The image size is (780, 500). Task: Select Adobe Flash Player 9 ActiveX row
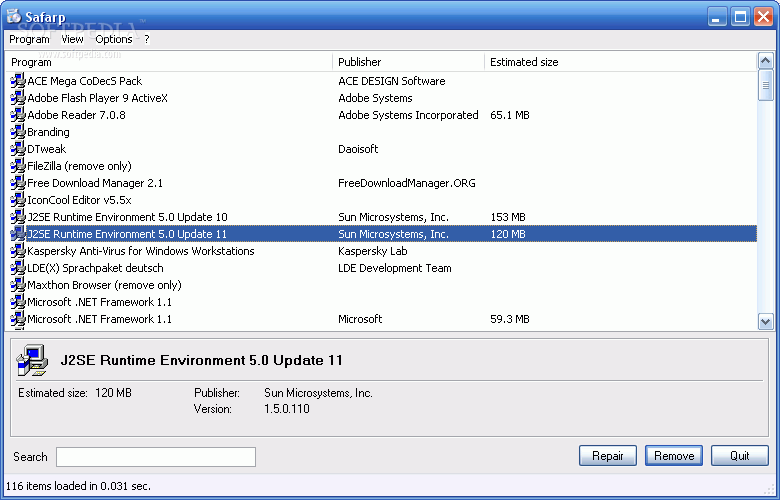coord(98,98)
